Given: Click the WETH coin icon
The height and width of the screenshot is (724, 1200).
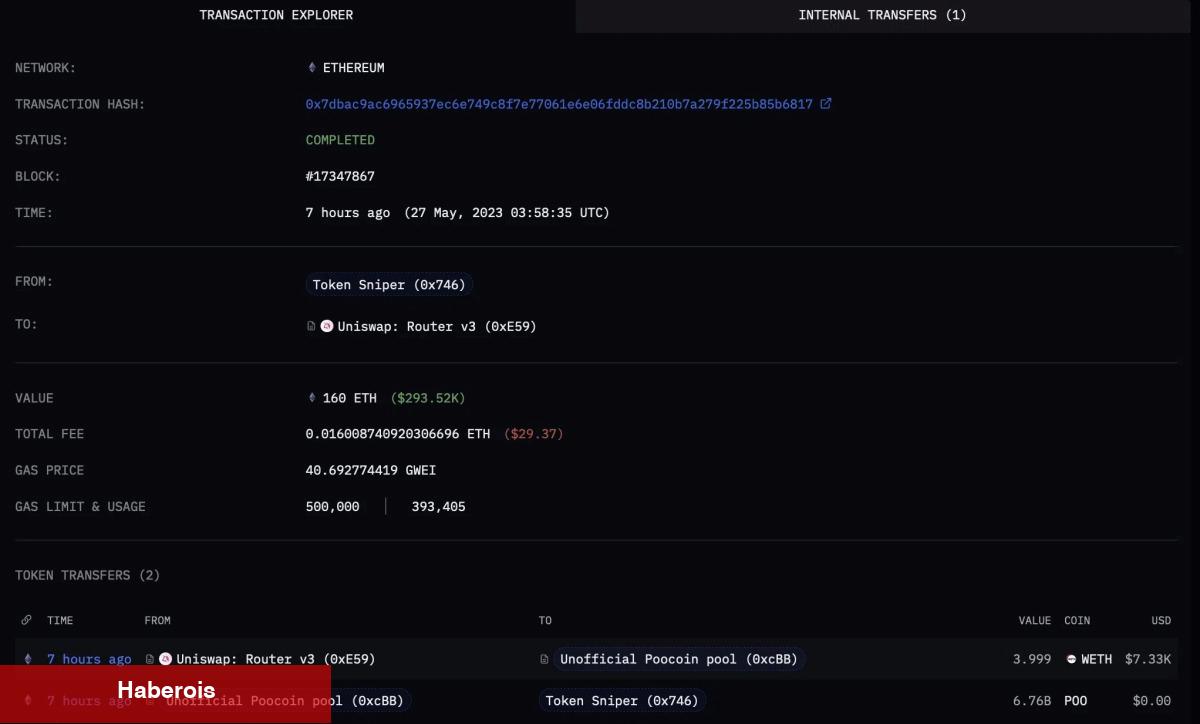Looking at the screenshot, I should tap(1071, 659).
